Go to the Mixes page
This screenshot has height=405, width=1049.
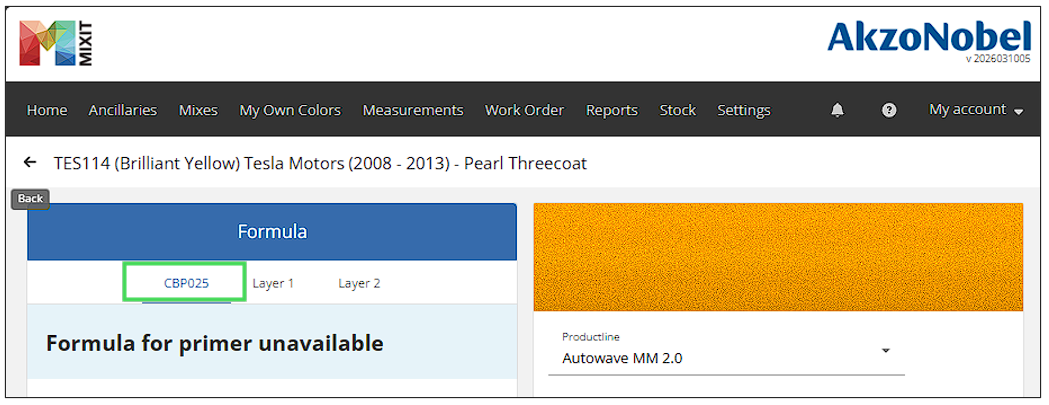click(x=198, y=110)
